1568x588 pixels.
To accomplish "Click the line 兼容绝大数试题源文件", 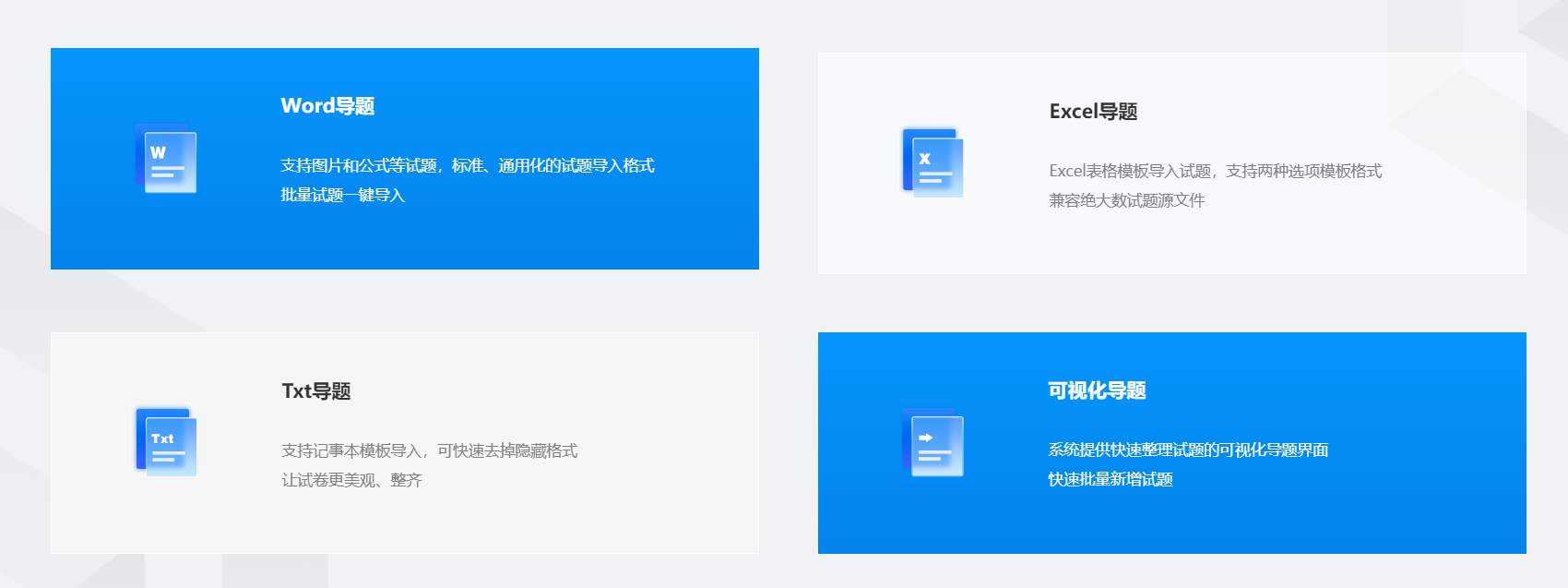I will (1126, 201).
